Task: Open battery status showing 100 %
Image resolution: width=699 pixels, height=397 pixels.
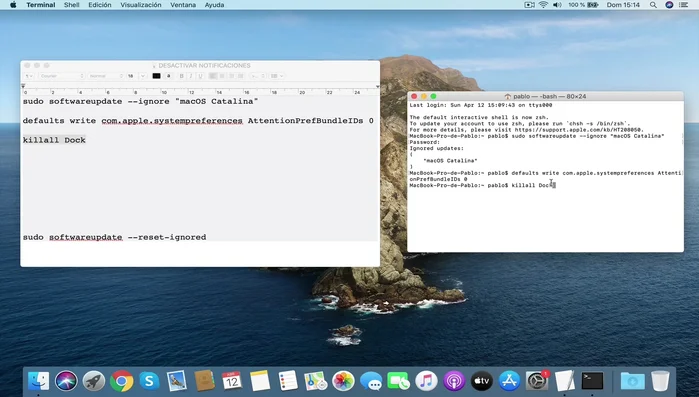Action: [583, 5]
